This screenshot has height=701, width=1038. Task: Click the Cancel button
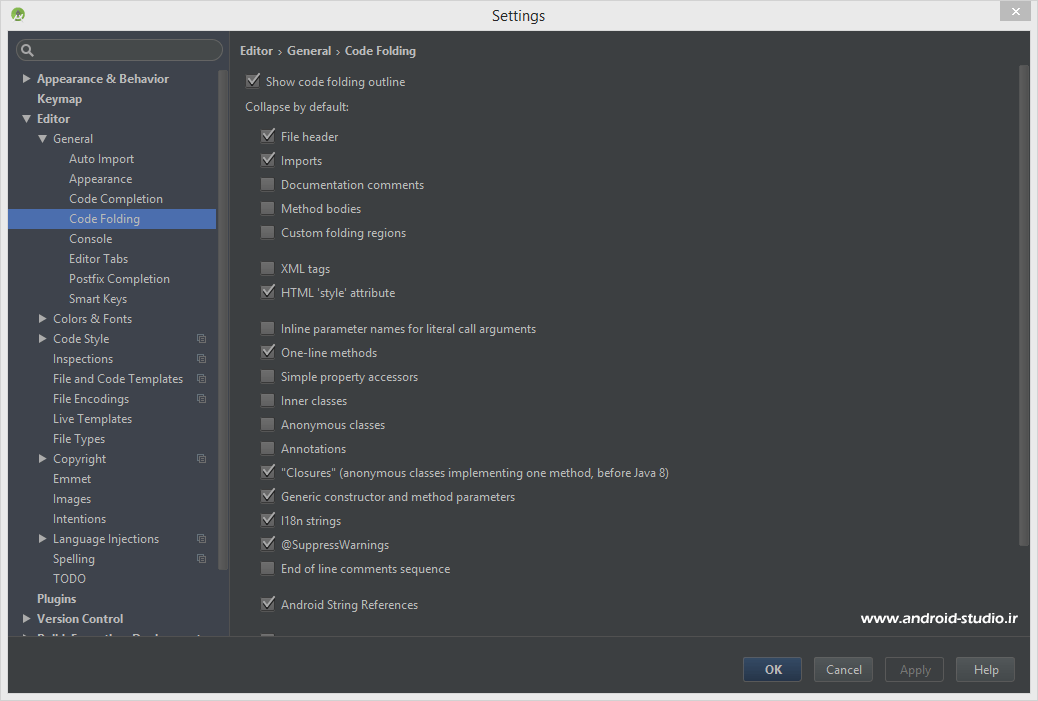(x=843, y=670)
